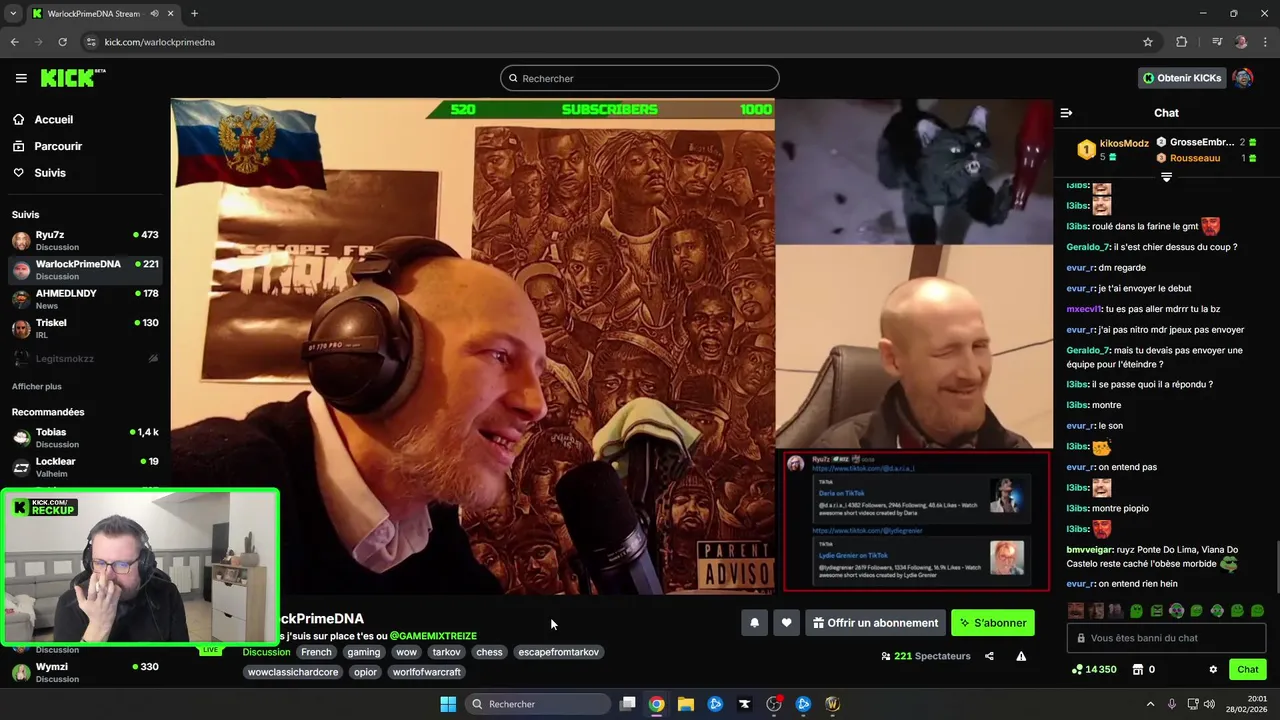
Task: Open the hamburger menu beside the Kick logo
Action: tap(21, 78)
